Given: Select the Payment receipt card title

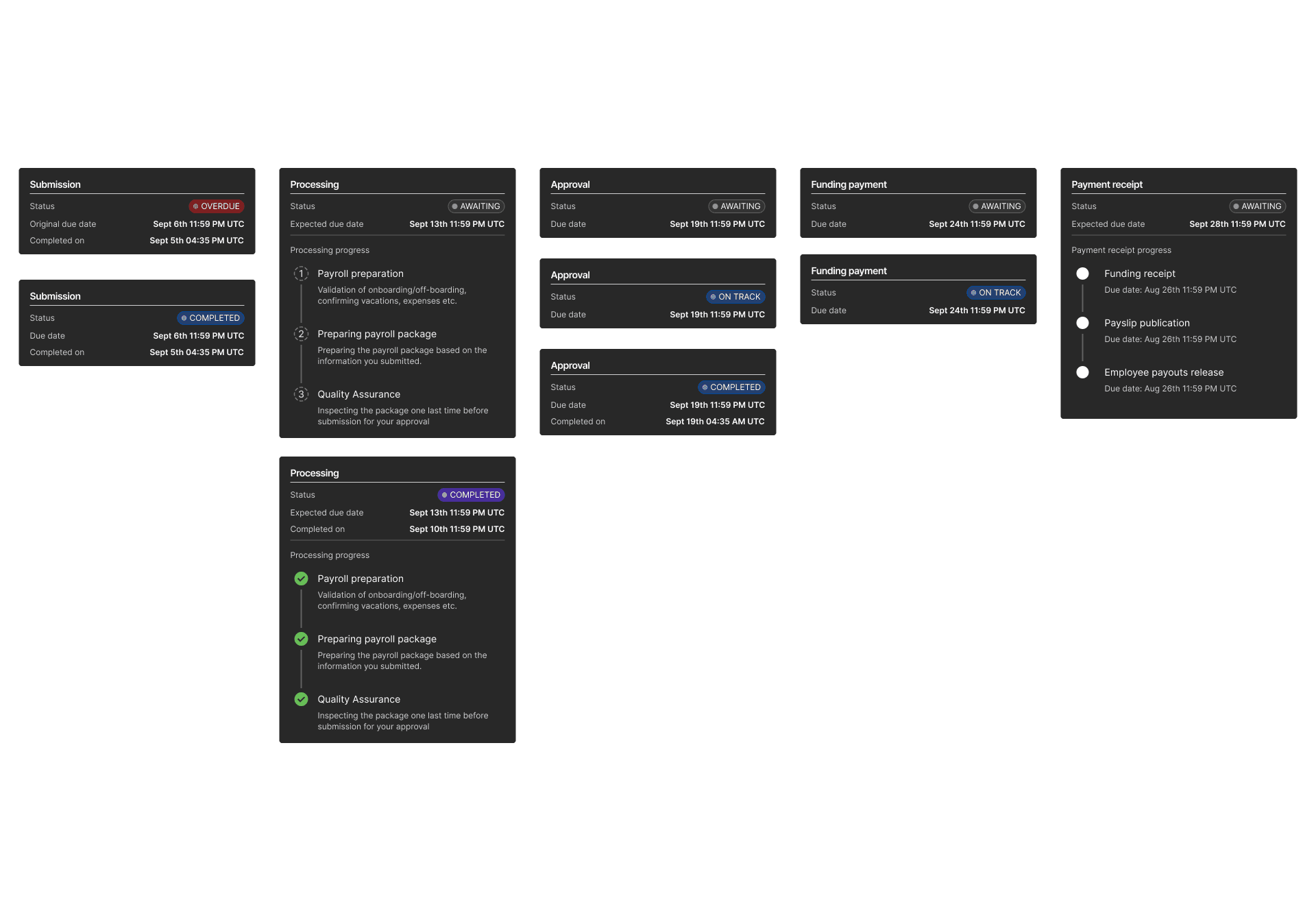Looking at the screenshot, I should coord(1107,184).
